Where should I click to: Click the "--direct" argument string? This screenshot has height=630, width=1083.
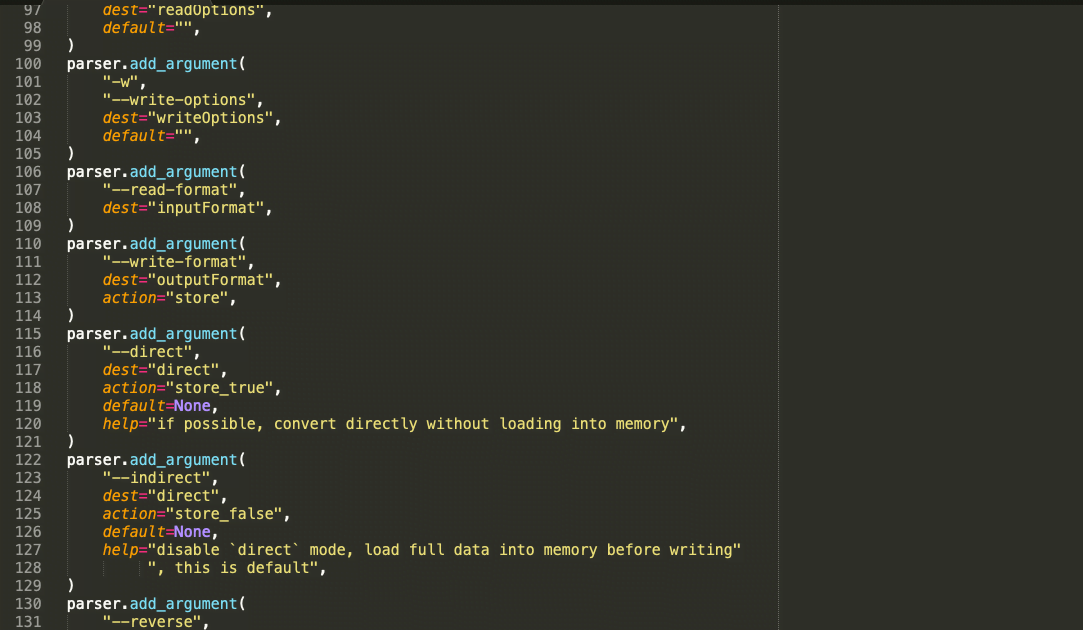pos(151,352)
